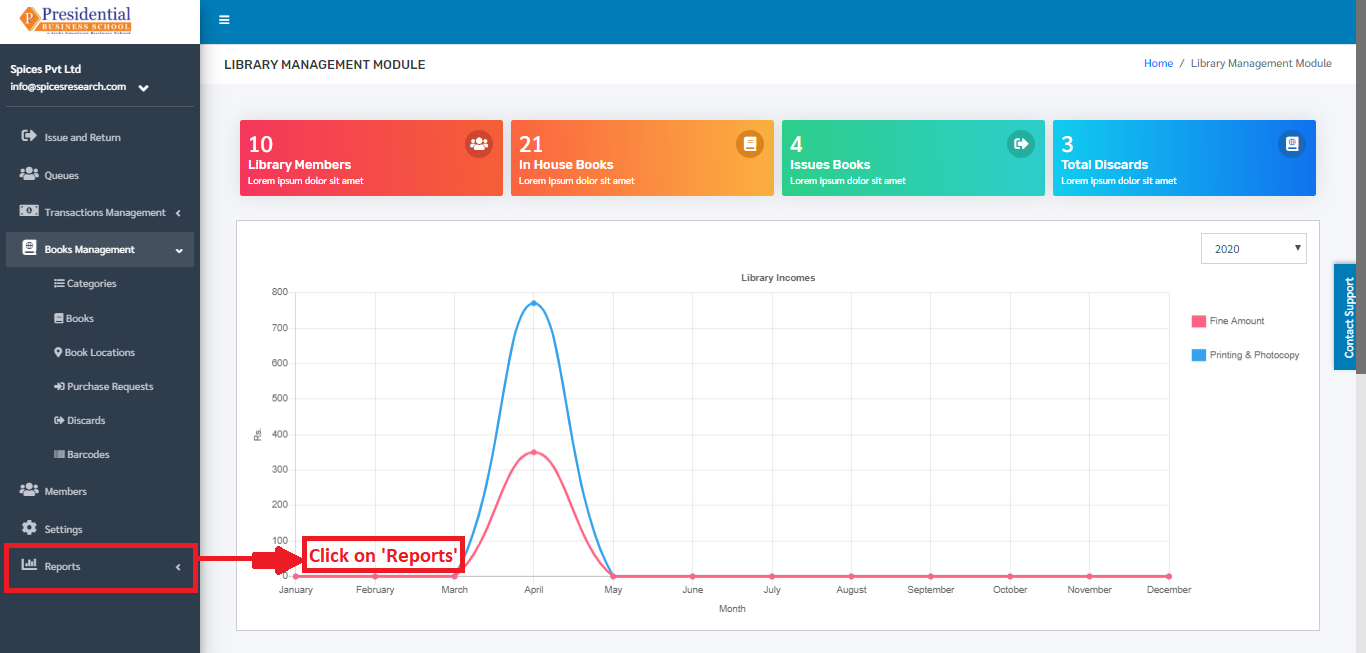Open the Contact Support side tab

[x=1349, y=317]
